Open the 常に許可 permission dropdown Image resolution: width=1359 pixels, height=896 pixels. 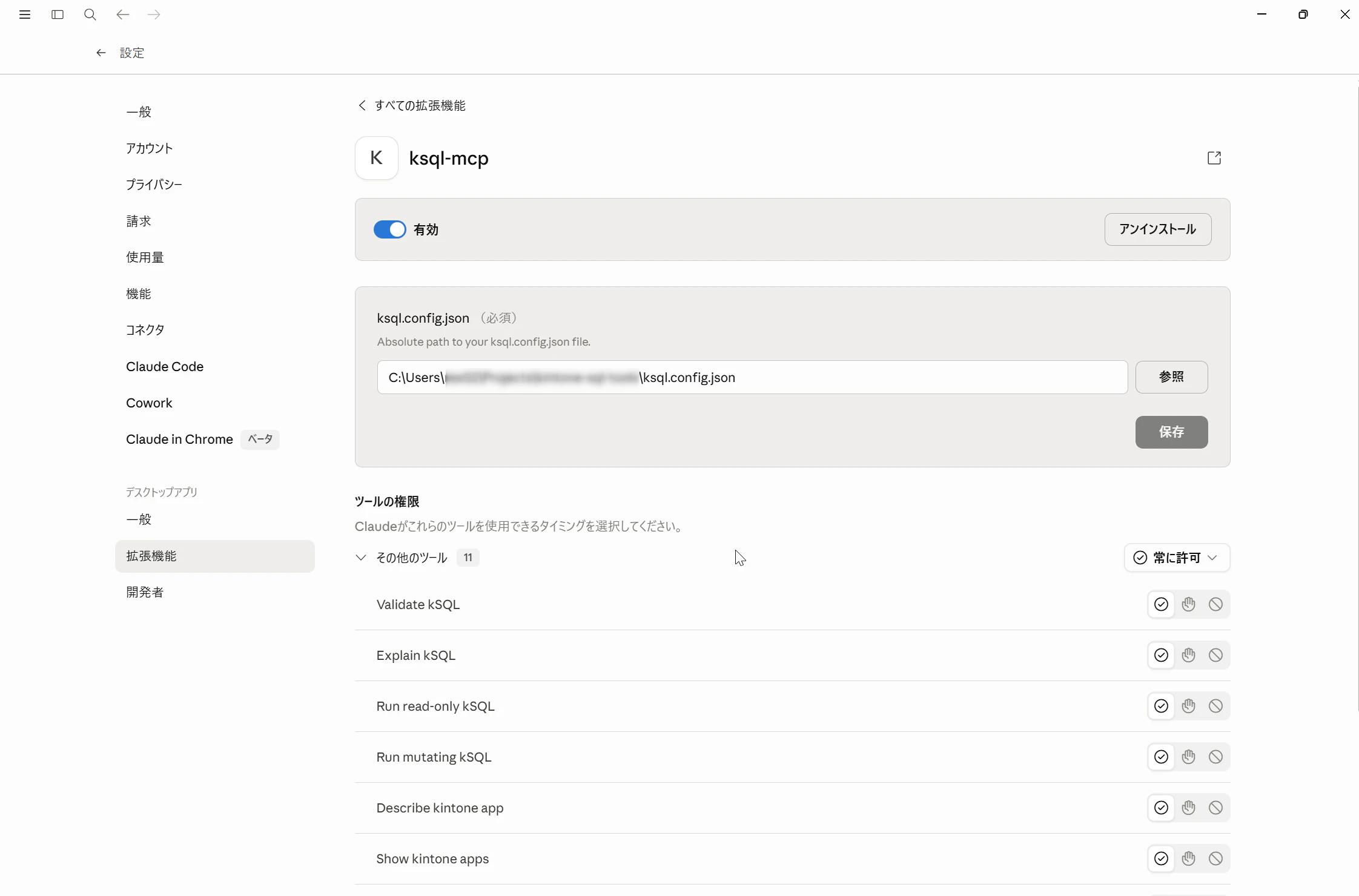tap(1177, 558)
